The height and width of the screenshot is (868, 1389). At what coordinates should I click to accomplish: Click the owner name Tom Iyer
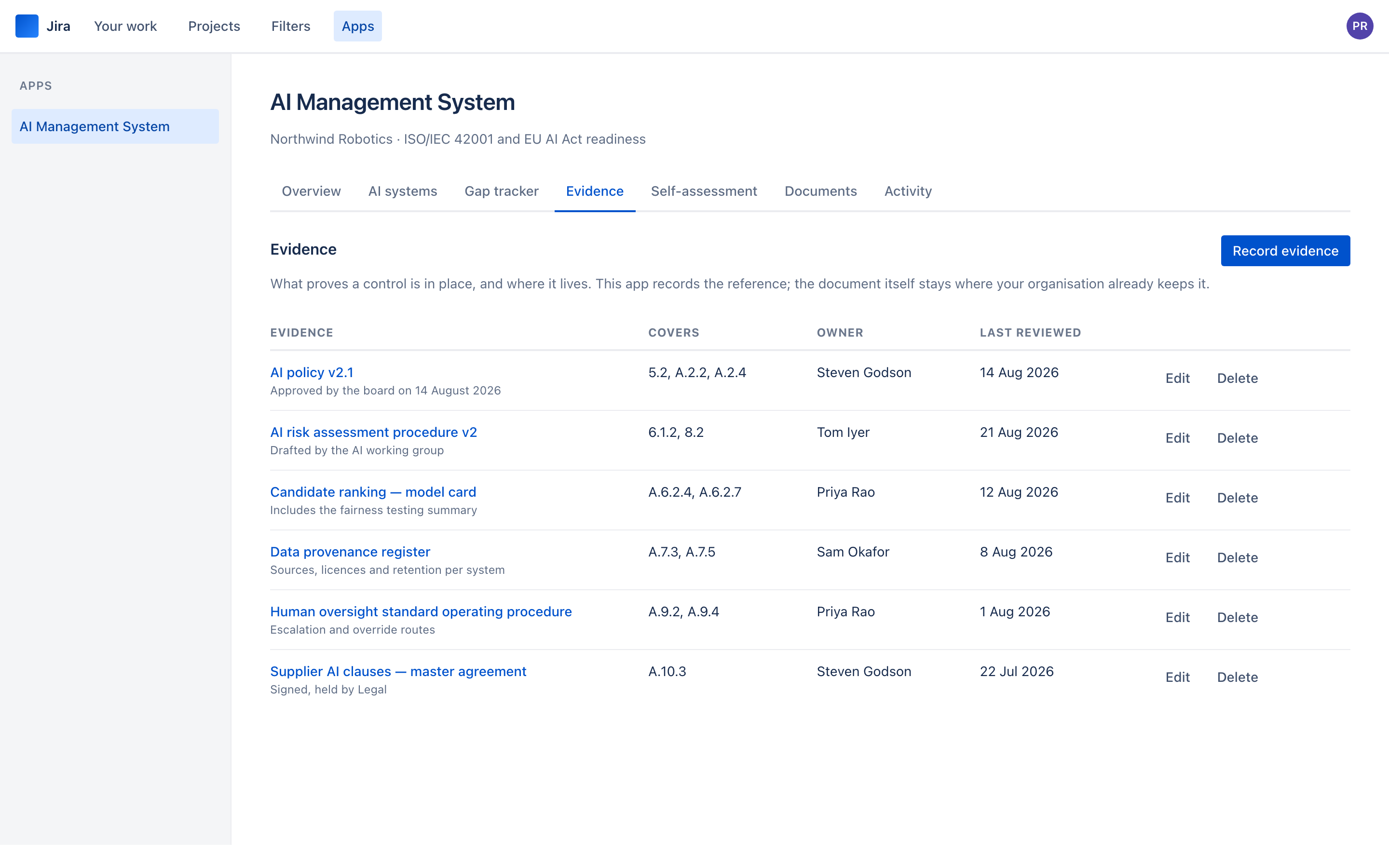843,432
